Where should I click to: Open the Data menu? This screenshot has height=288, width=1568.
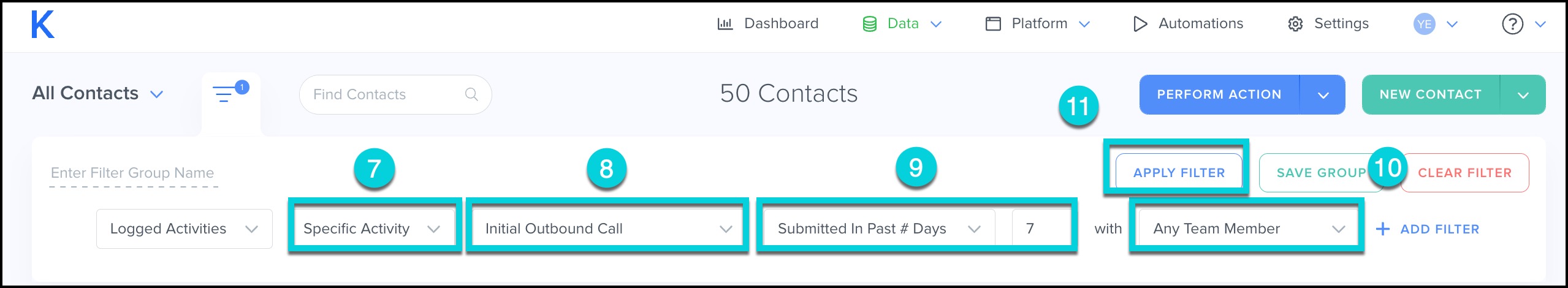(902, 24)
